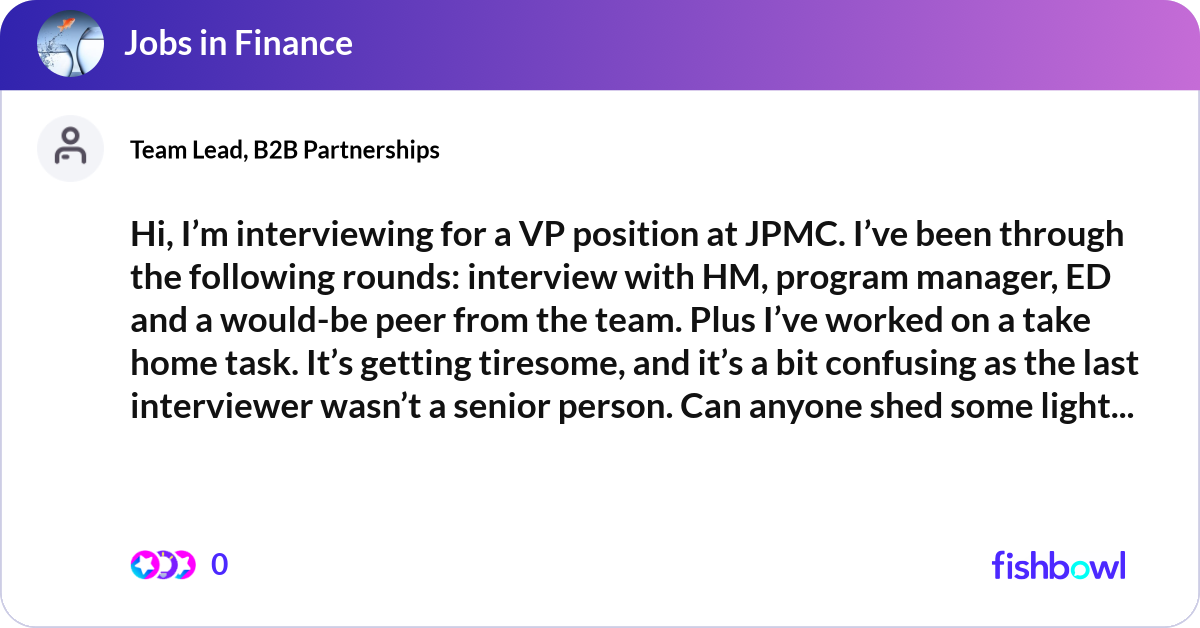1200x628 pixels.
Task: Click the anonymous user profile icon
Action: 70,149
